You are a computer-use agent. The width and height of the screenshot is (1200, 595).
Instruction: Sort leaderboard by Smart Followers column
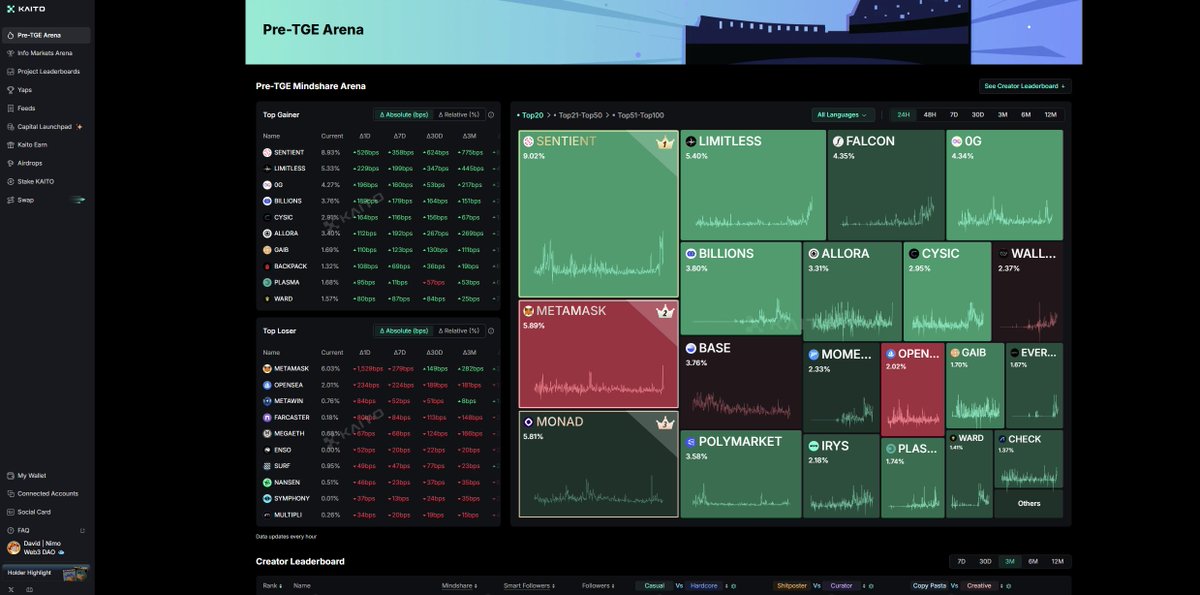pyautogui.click(x=529, y=586)
